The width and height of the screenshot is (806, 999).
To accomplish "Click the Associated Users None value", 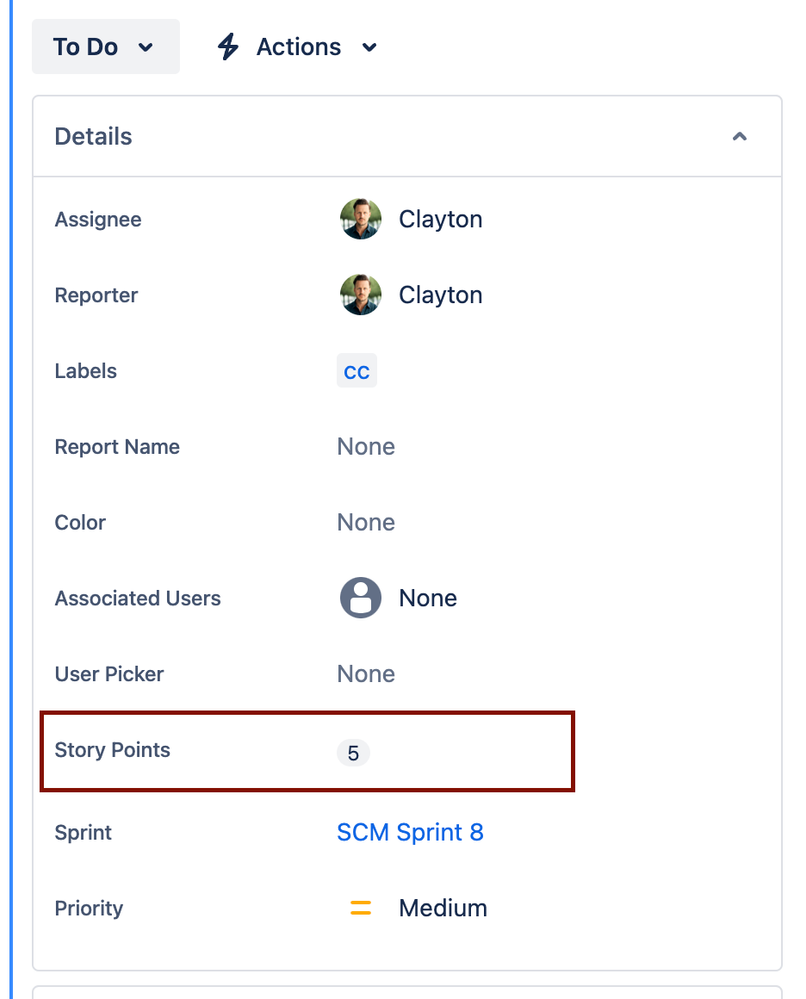I will point(428,598).
